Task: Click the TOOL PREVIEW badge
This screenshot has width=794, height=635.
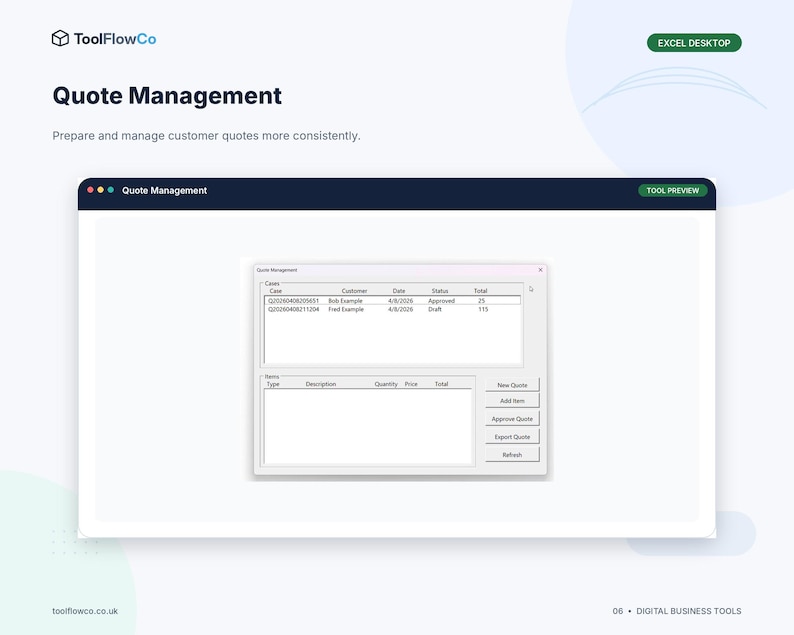Action: (672, 190)
